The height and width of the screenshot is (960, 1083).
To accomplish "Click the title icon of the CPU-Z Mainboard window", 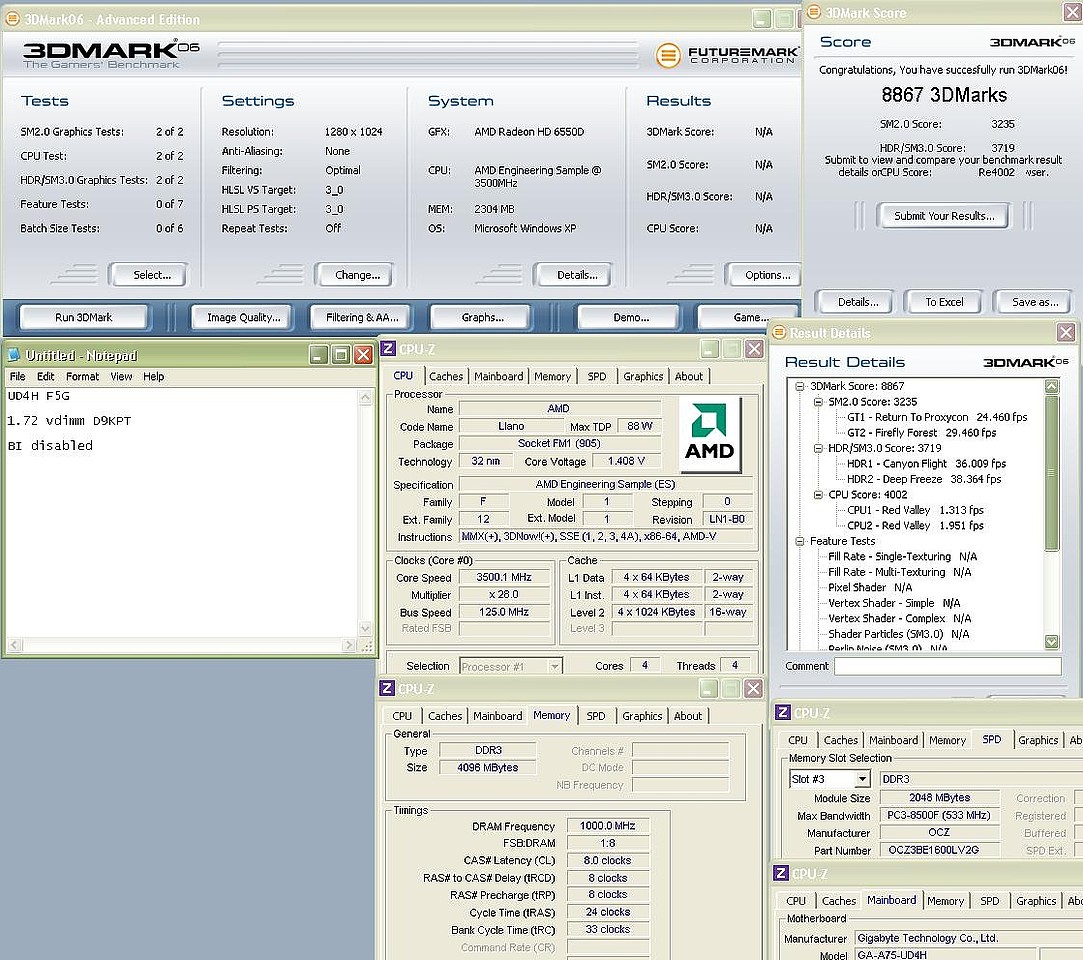I will tap(780, 873).
